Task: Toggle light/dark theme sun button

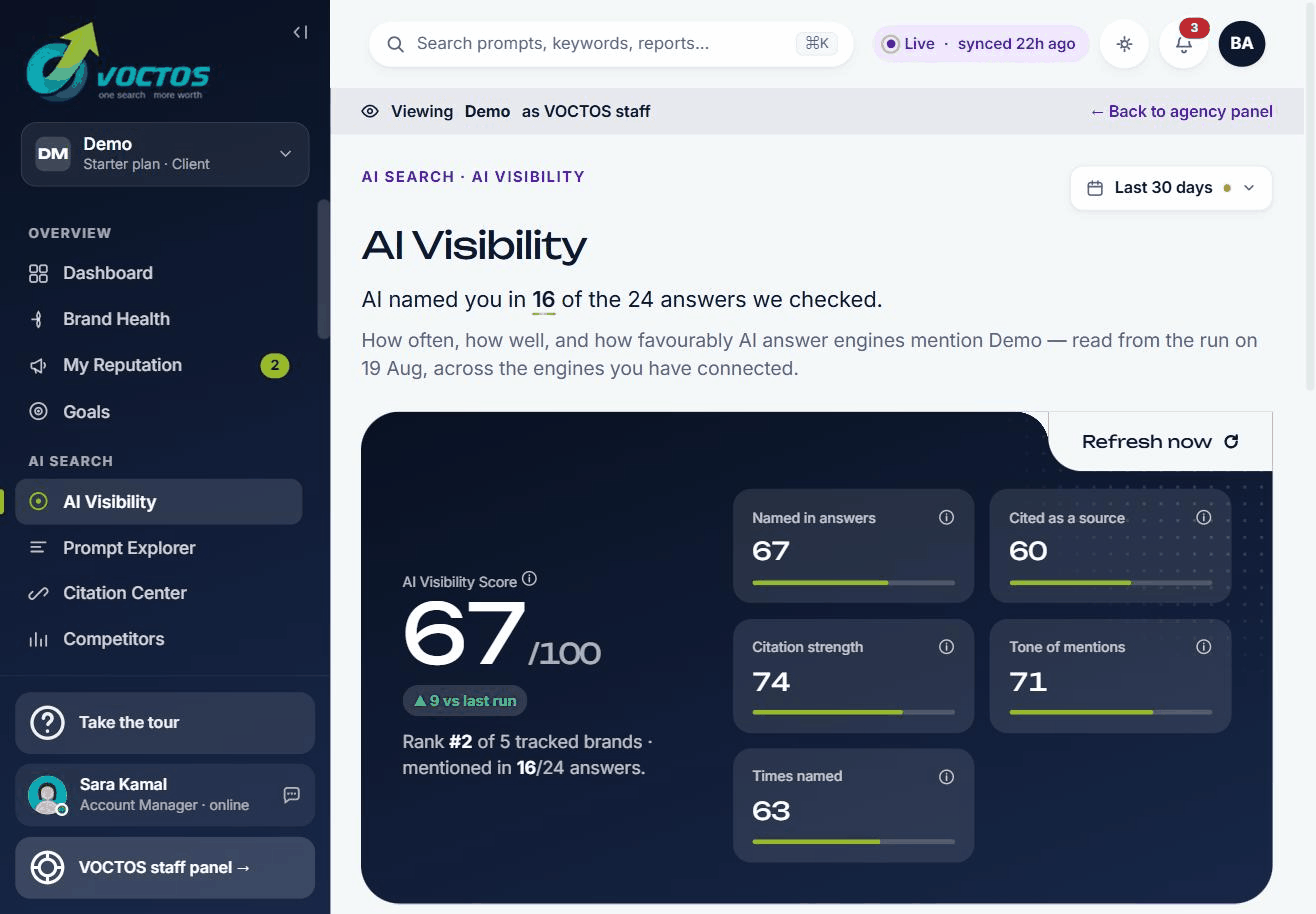Action: 1125,44
